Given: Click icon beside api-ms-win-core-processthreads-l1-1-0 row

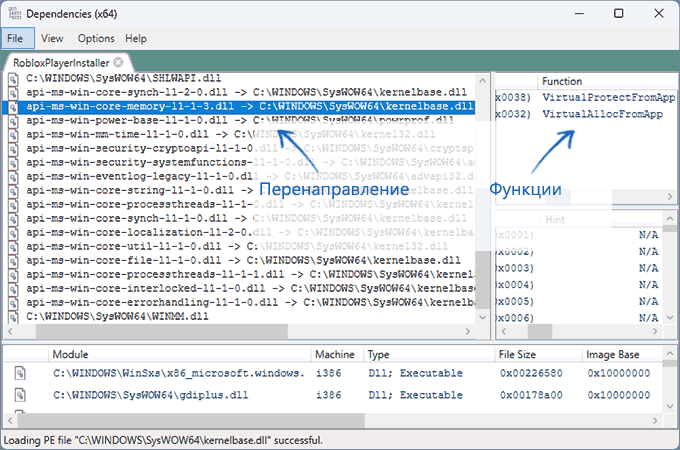Looking at the screenshot, I should click(13, 205).
